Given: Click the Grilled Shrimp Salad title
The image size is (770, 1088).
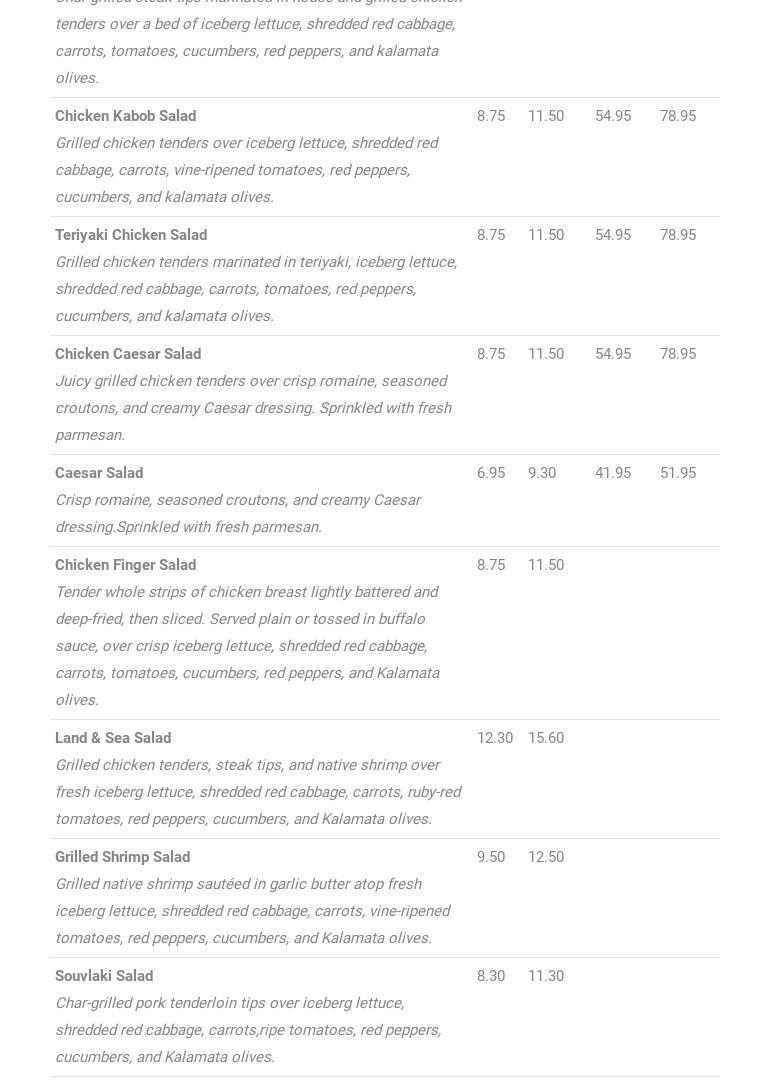Looking at the screenshot, I should pos(122,857).
